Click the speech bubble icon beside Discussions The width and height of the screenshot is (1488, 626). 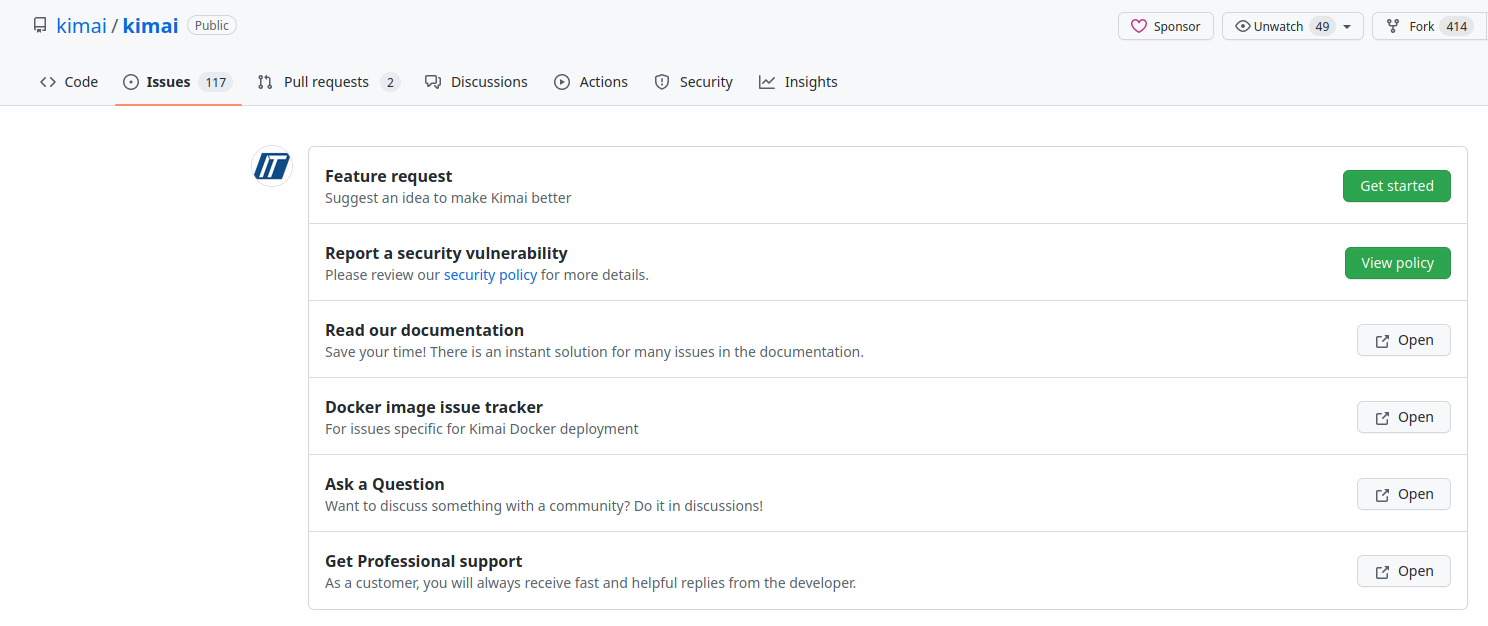(x=432, y=81)
